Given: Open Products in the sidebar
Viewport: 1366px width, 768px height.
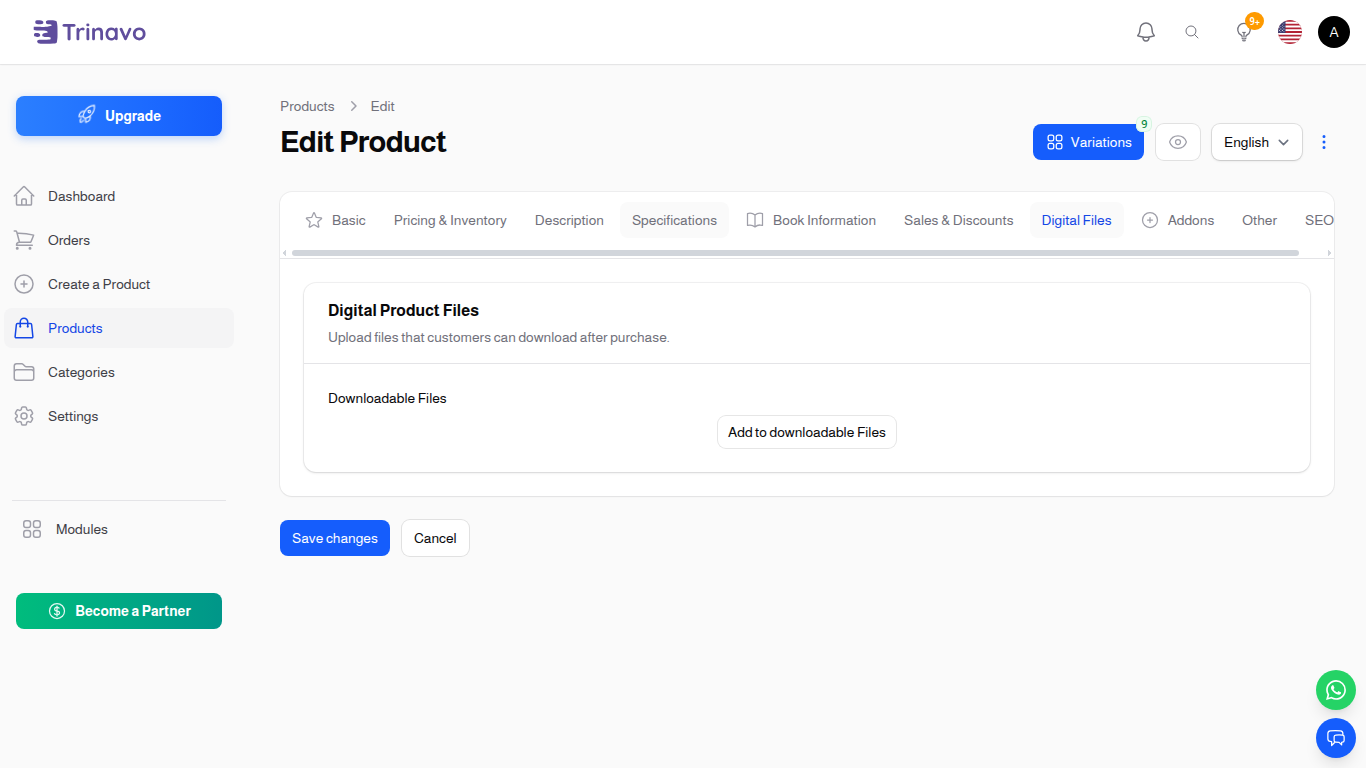Looking at the screenshot, I should tap(119, 328).
